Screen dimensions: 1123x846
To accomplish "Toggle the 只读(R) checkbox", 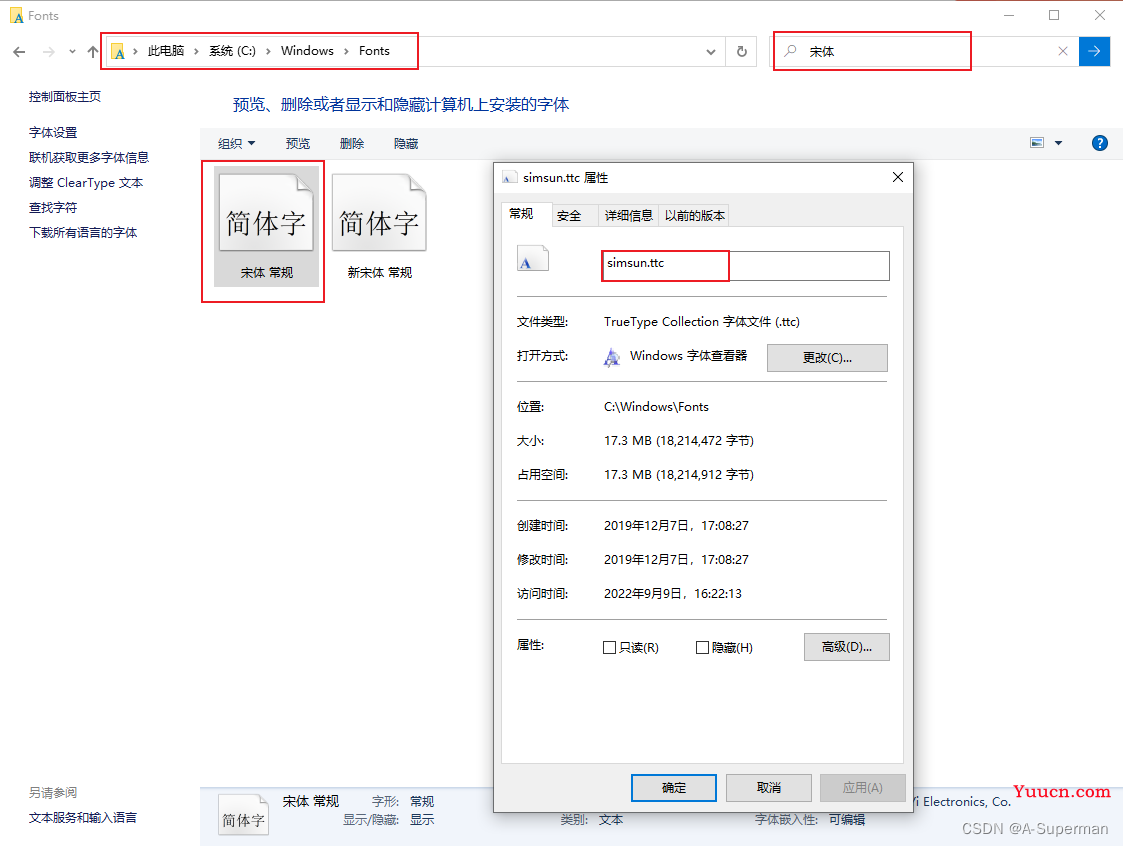I will (609, 648).
